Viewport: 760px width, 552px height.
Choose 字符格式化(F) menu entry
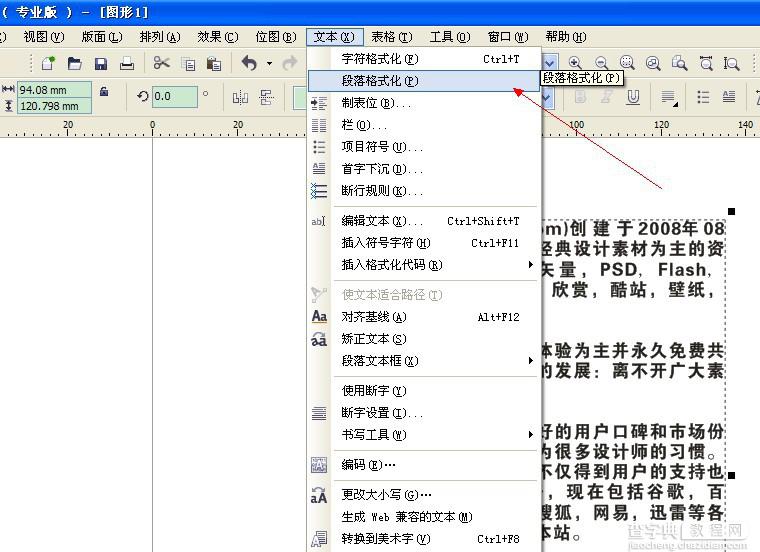[x=424, y=59]
